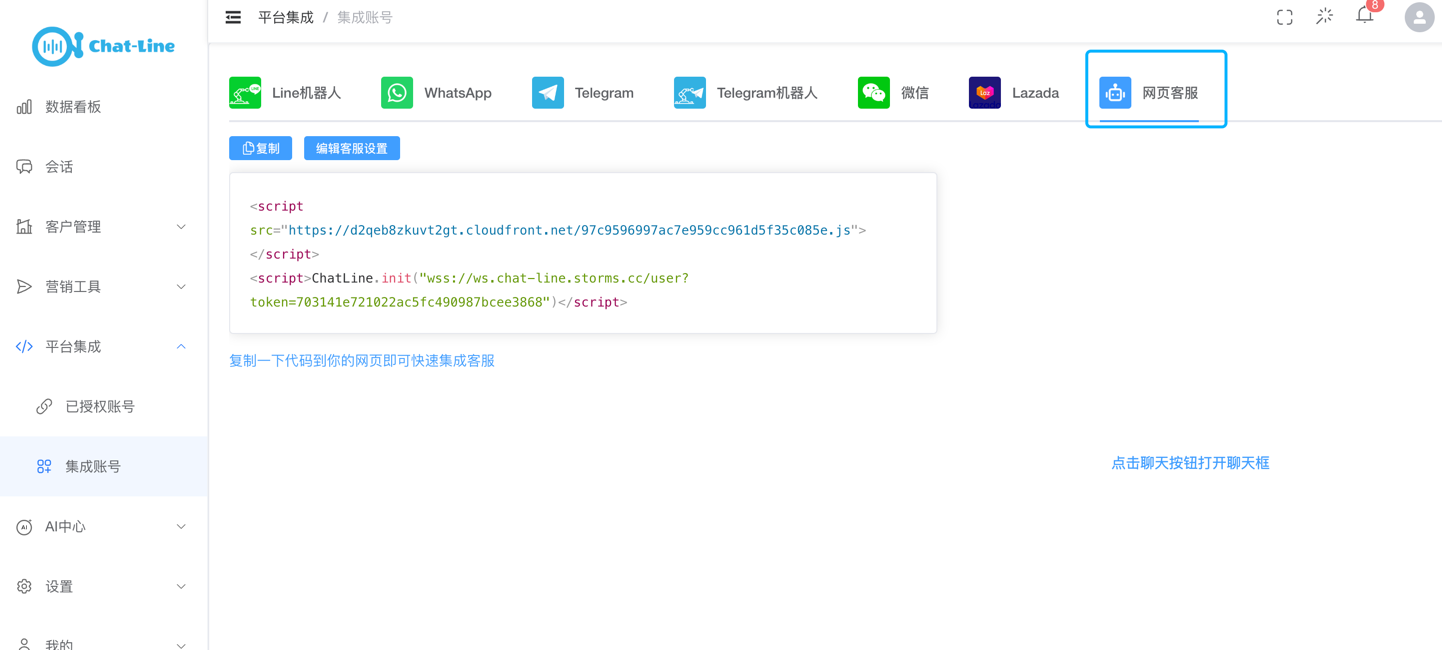The width and height of the screenshot is (1442, 650).
Task: Click the token=703141e7 code line
Action: coord(400,302)
